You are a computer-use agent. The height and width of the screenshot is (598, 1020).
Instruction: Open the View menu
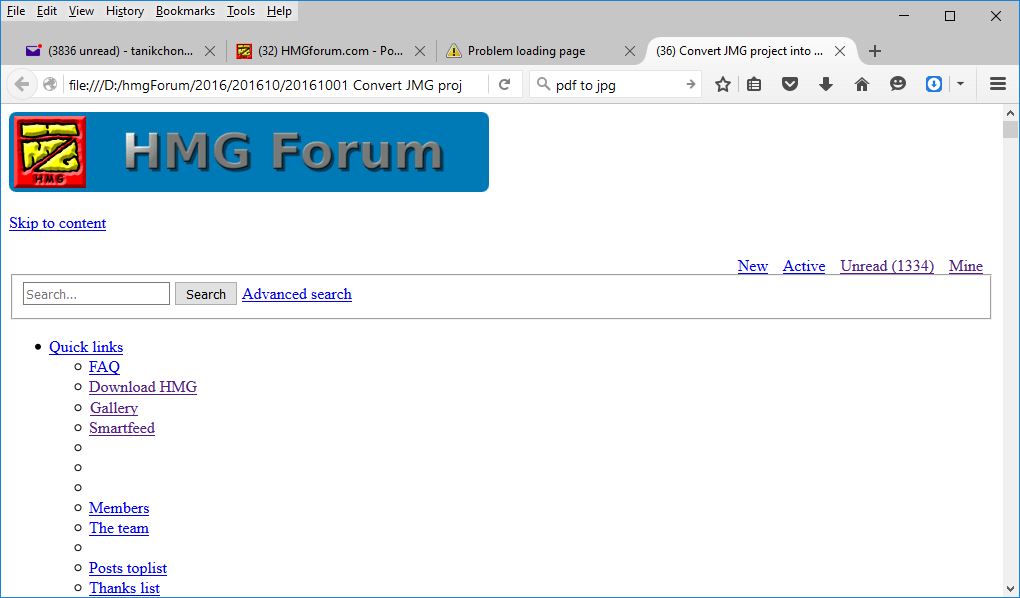pyautogui.click(x=81, y=11)
